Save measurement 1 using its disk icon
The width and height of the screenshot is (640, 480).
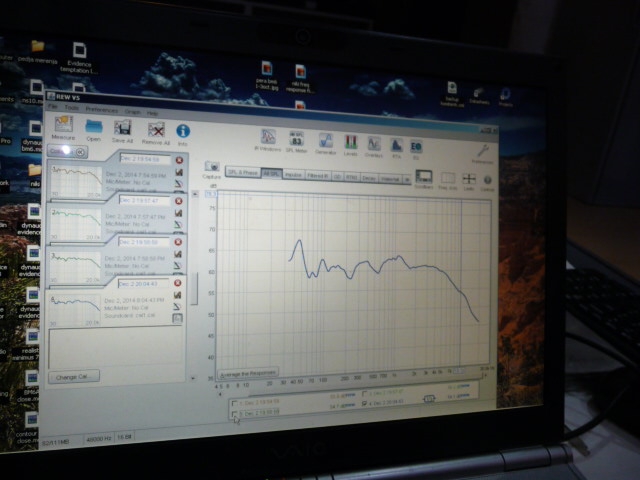click(x=179, y=172)
